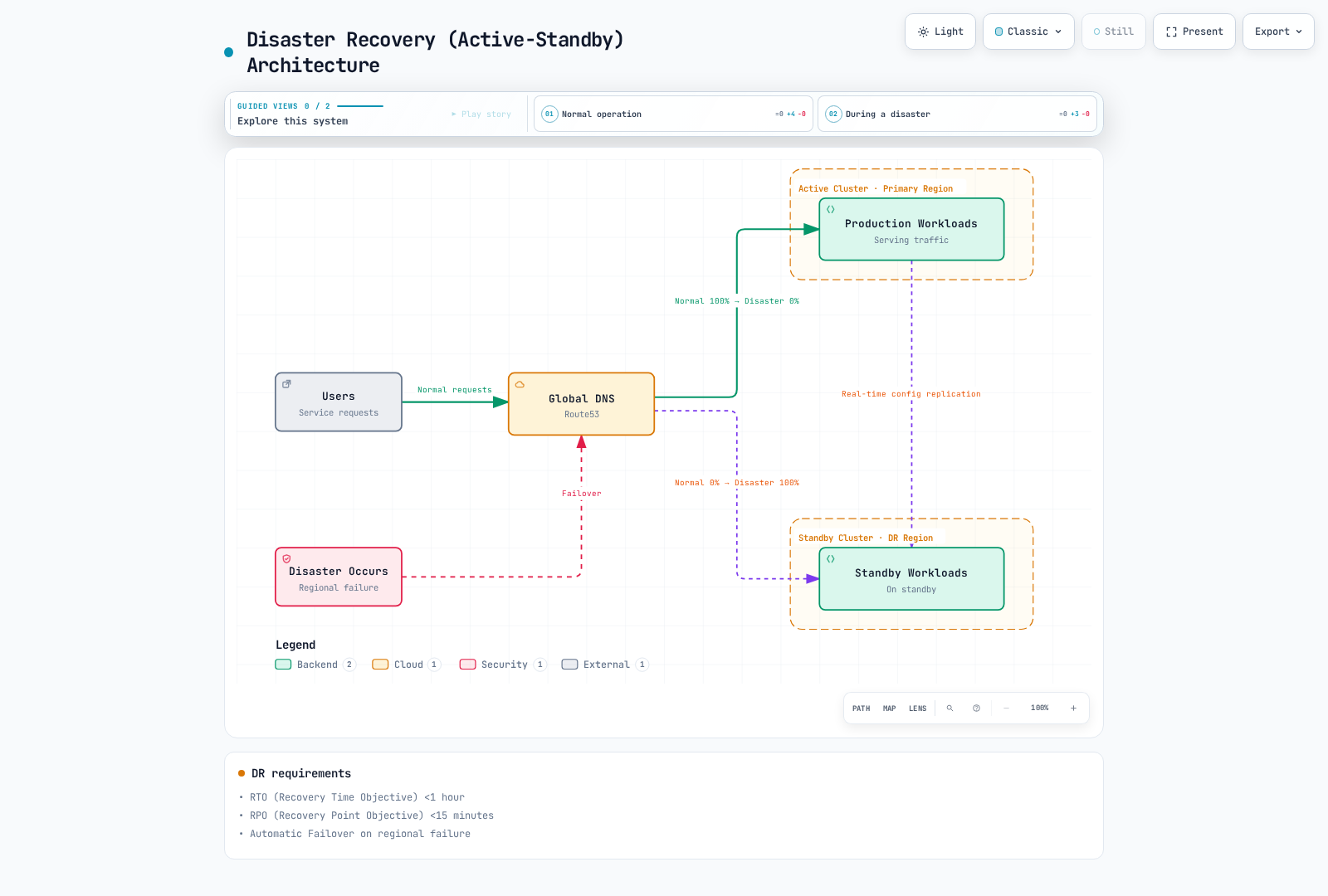This screenshot has width=1328, height=896.
Task: Click the cloud icon on Global DNS node
Action: tap(520, 385)
